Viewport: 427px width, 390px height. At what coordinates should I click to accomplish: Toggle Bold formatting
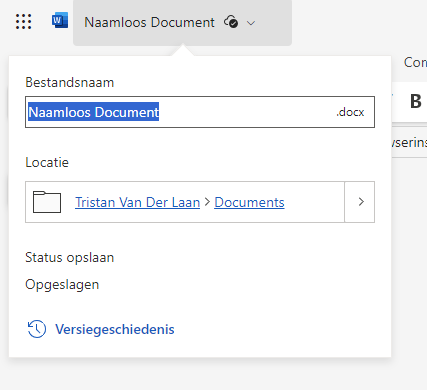tap(416, 101)
